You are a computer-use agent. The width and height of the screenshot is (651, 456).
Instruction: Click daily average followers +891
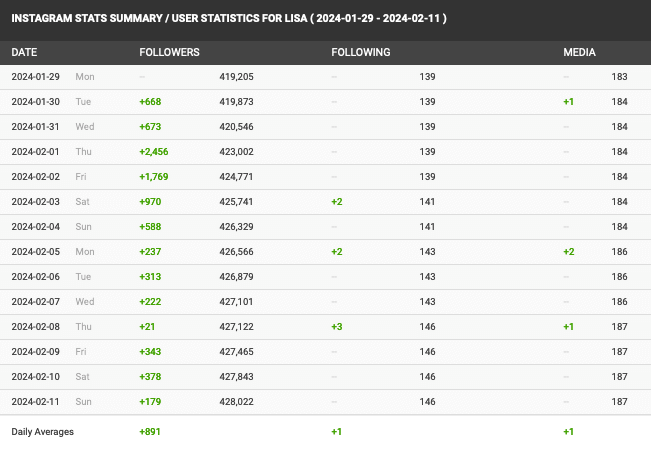click(x=150, y=432)
